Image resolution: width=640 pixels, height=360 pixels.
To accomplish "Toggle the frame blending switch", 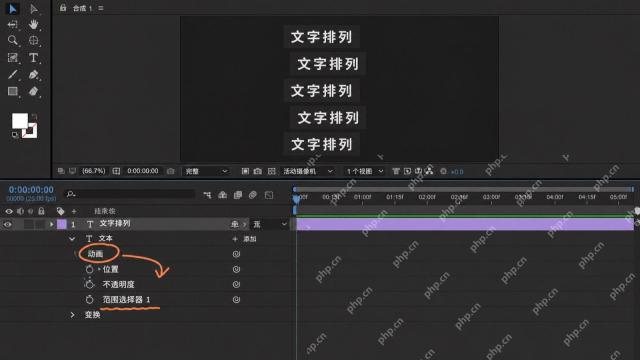I will (238, 195).
